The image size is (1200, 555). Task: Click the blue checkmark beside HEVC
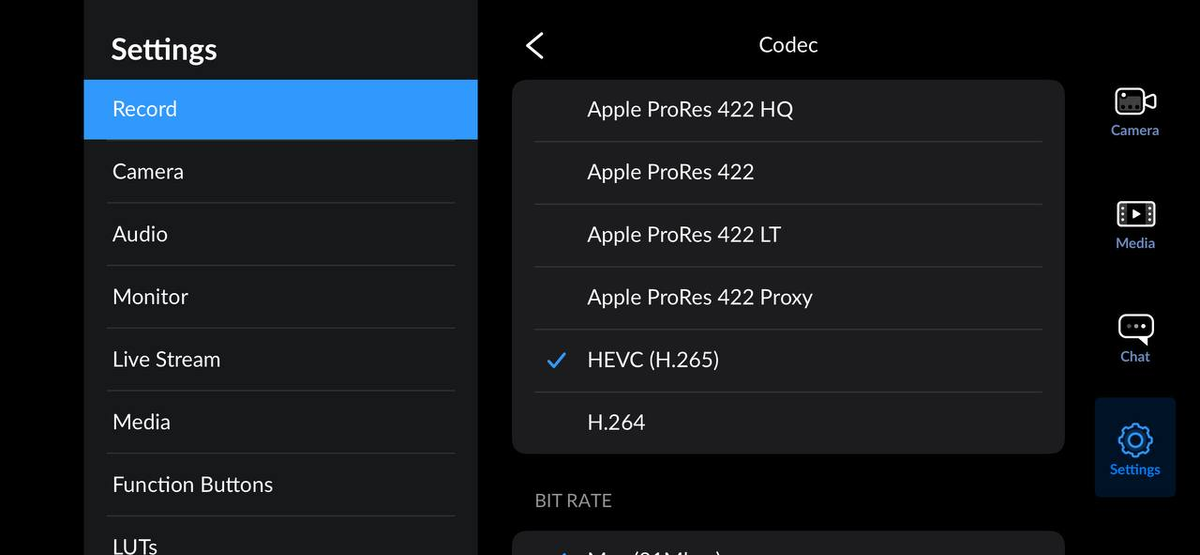(557, 360)
